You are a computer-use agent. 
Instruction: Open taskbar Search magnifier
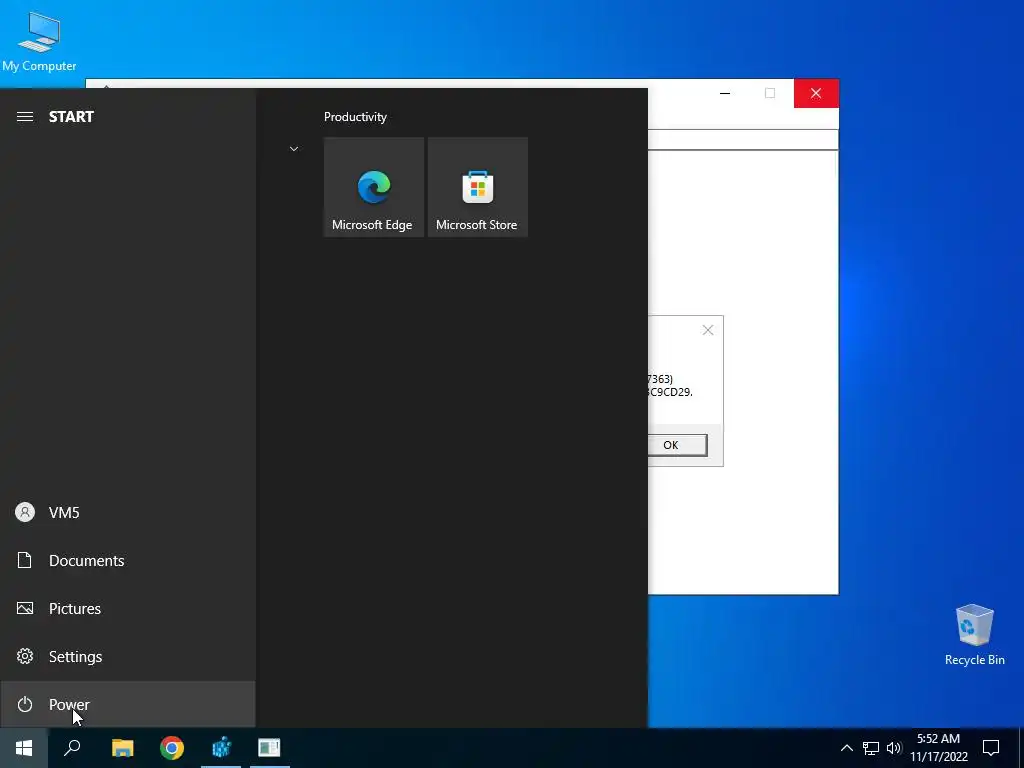coord(72,748)
